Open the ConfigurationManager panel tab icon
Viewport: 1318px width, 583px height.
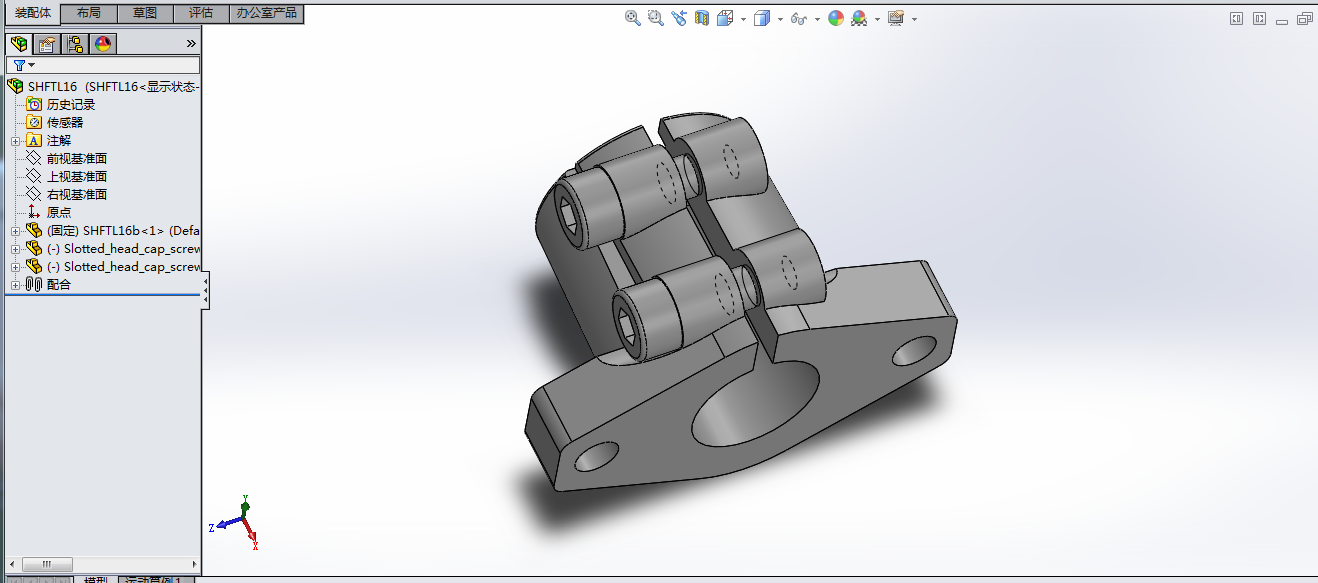75,44
